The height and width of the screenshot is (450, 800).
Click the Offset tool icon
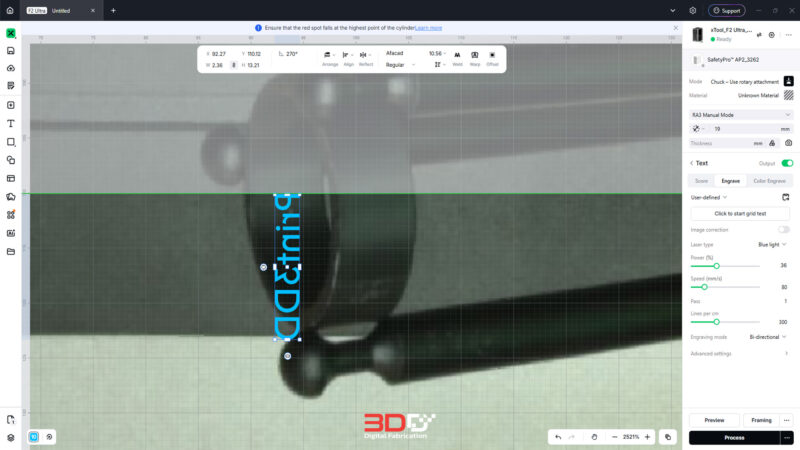point(492,59)
